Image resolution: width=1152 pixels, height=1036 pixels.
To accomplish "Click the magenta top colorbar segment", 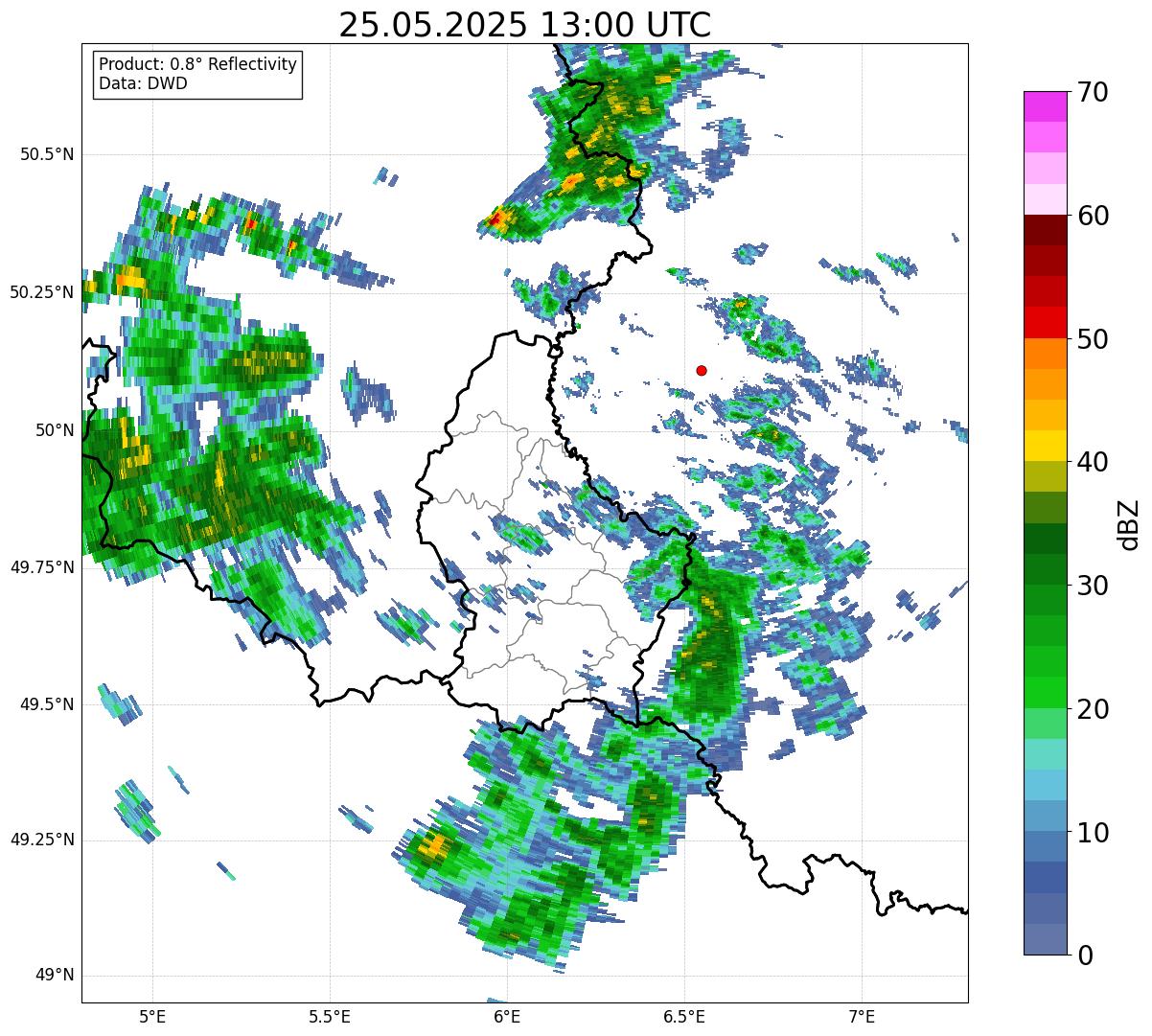I will 1045,106.
